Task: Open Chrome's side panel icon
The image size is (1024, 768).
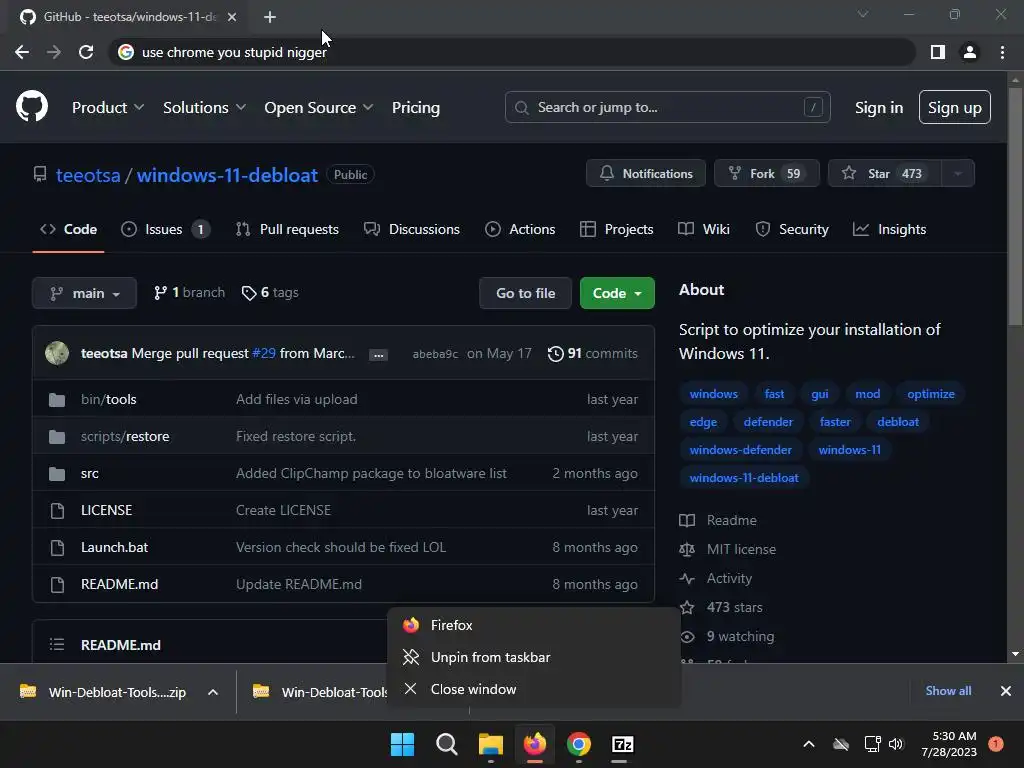Action: (938, 52)
